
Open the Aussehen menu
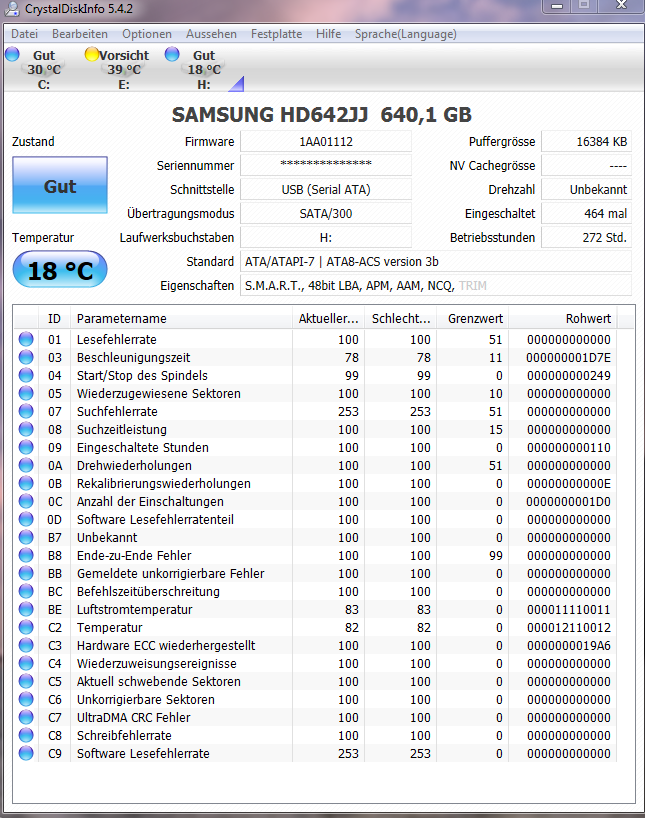click(211, 34)
